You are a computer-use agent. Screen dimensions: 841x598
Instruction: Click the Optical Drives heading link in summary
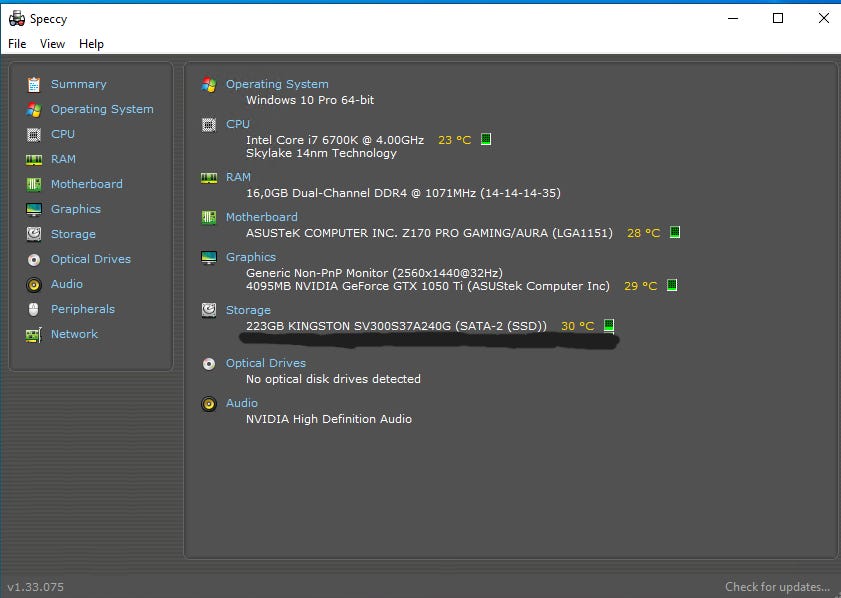click(265, 363)
